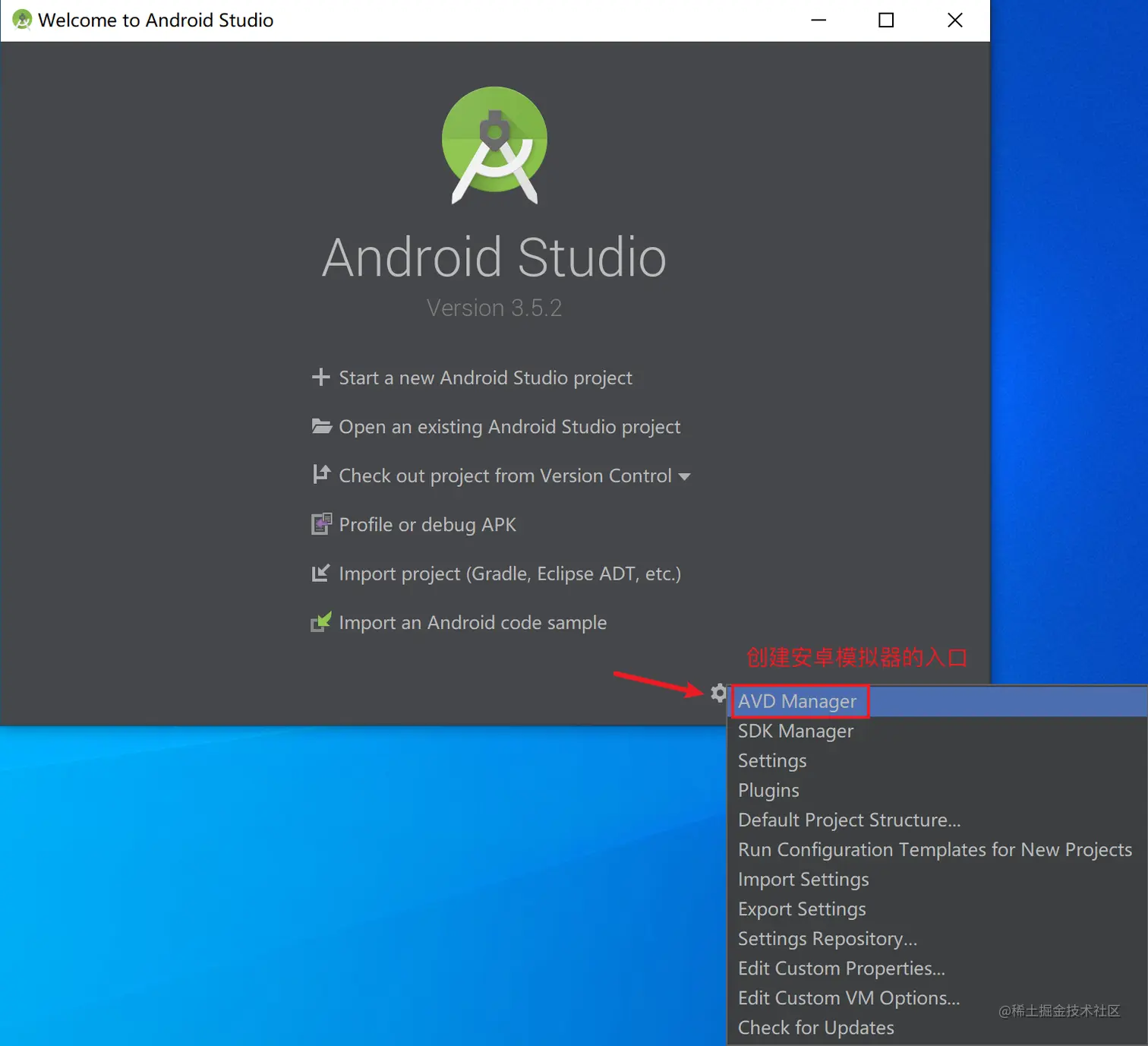Click the plus icon beside Start a new project
The image size is (1148, 1046).
pos(320,377)
